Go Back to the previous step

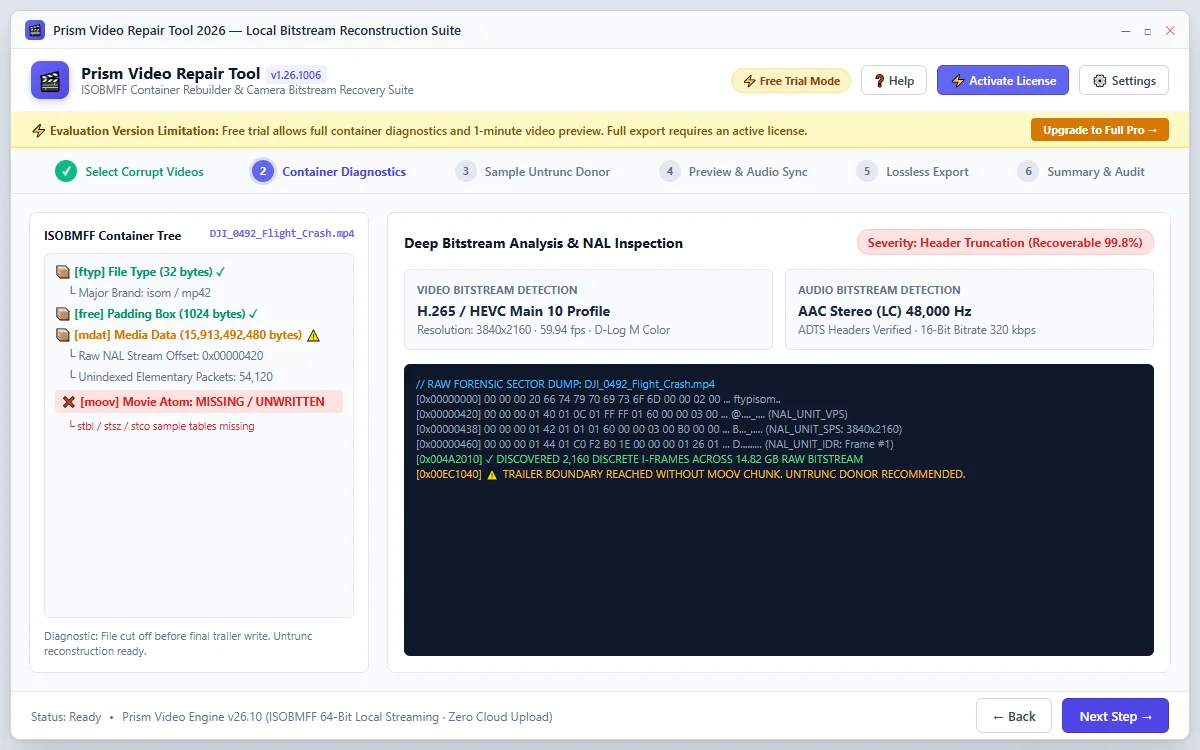[1014, 716]
